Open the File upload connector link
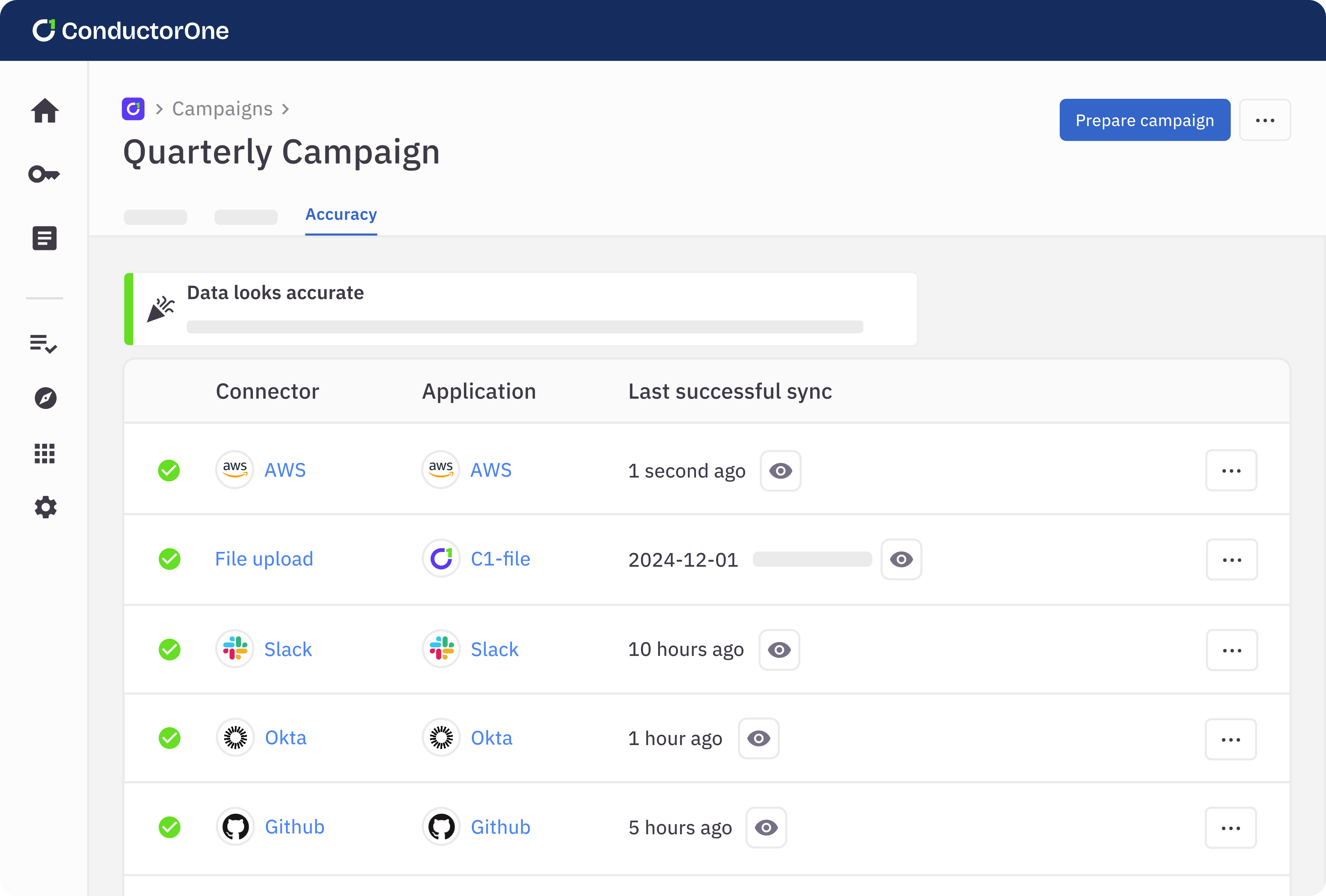Viewport: 1326px width, 896px height. coord(264,559)
